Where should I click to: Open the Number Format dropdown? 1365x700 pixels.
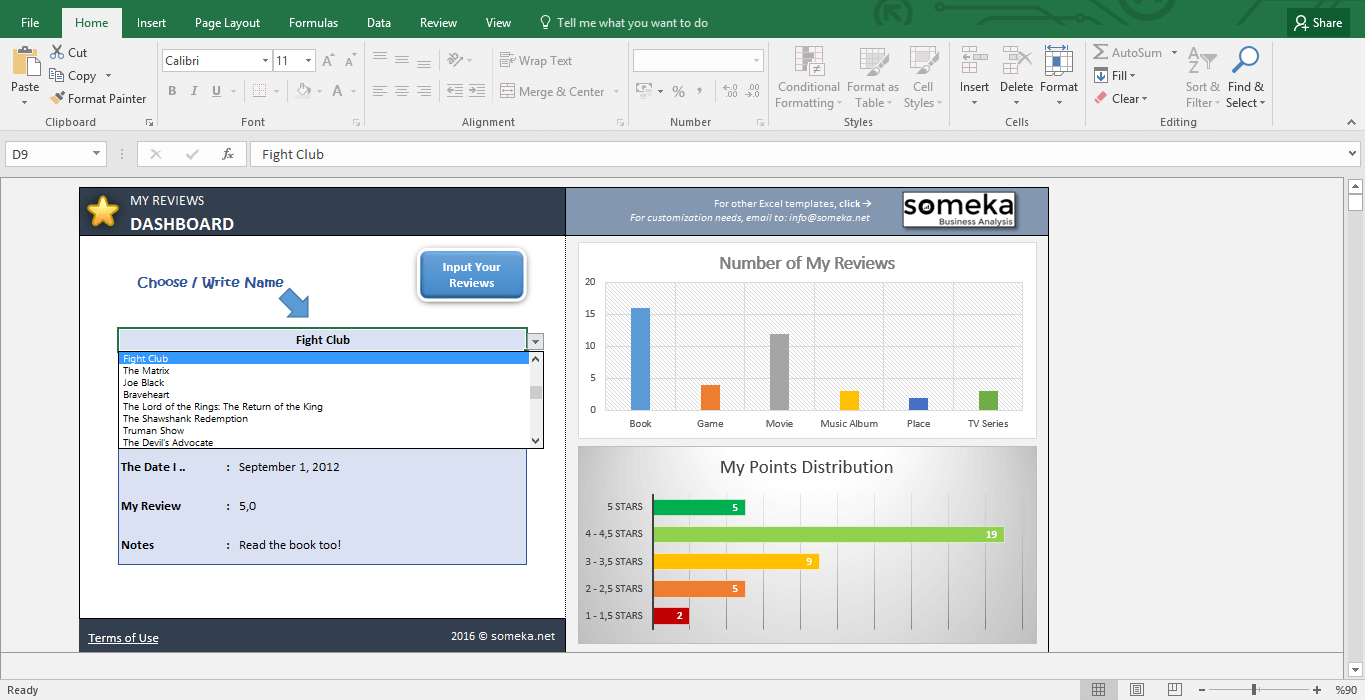[755, 61]
